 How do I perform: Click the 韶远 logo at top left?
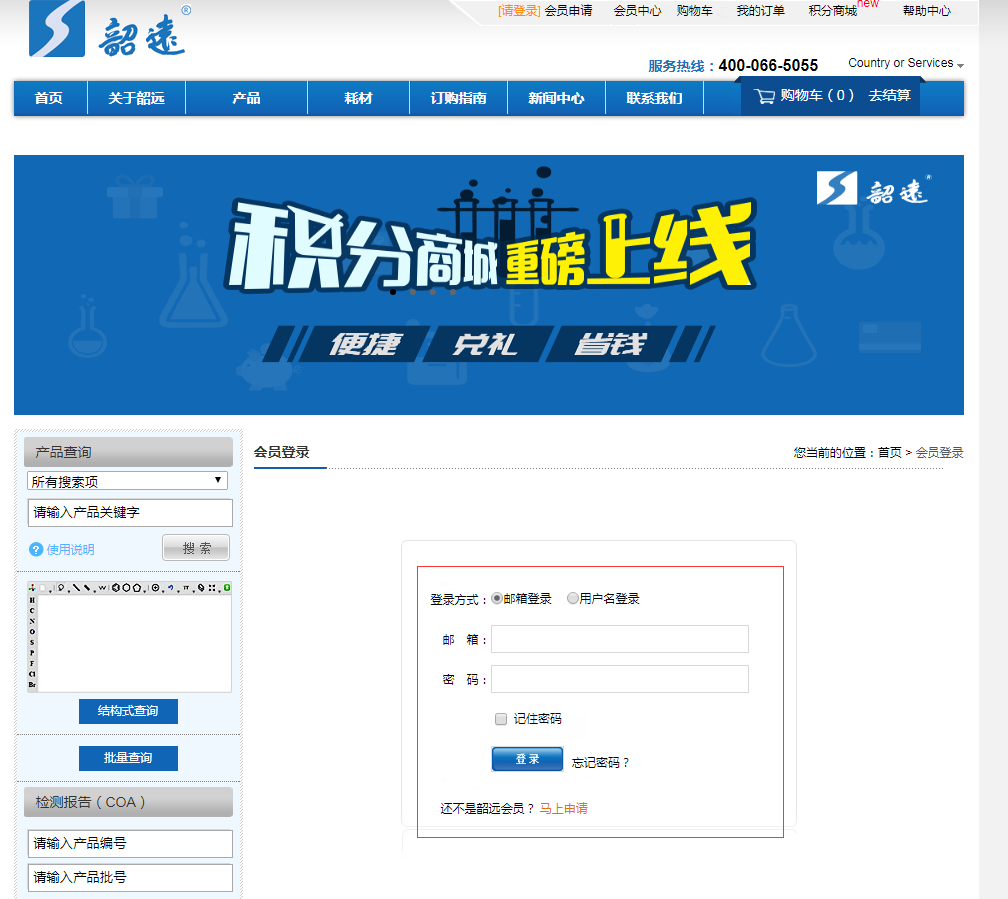click(x=109, y=29)
